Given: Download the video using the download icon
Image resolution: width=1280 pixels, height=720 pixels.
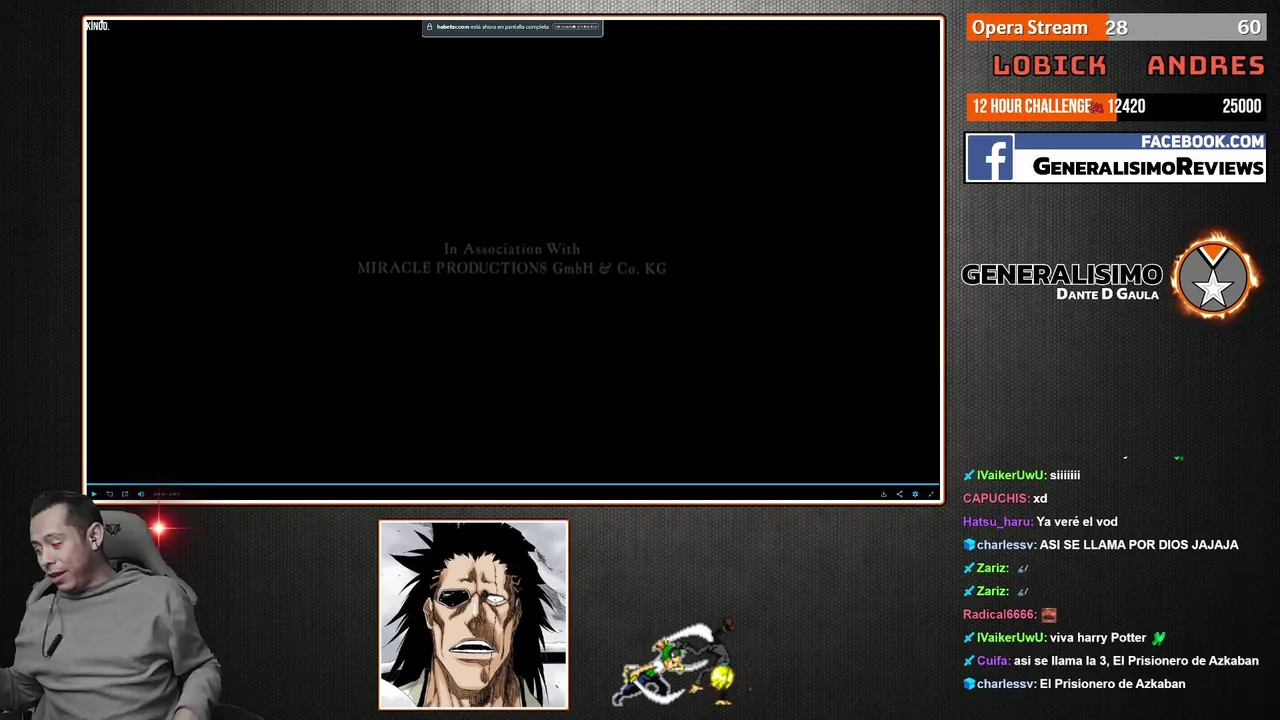Looking at the screenshot, I should (884, 494).
